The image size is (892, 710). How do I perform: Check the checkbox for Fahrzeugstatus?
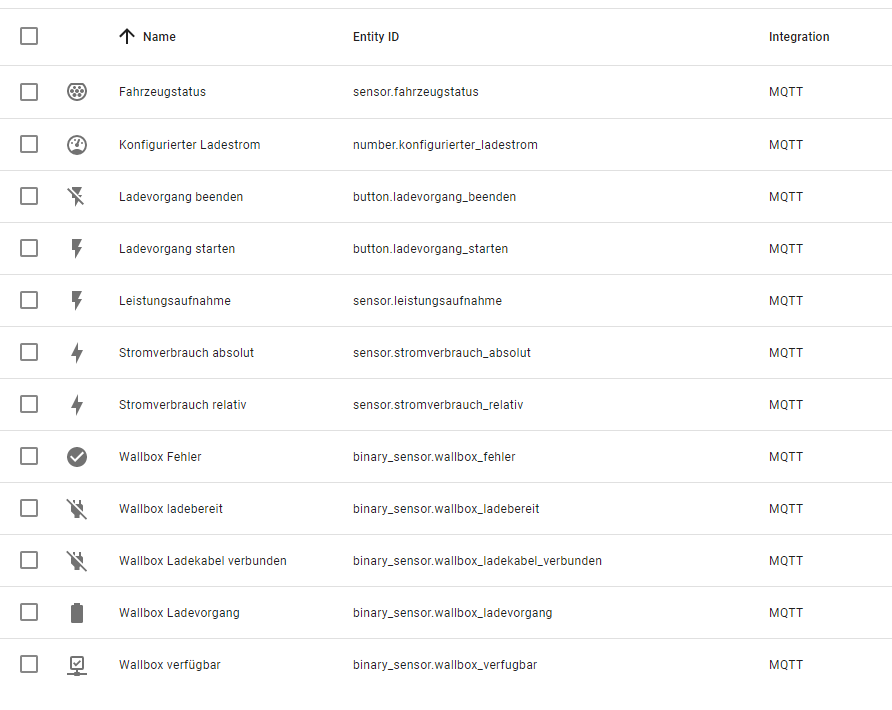coord(29,91)
